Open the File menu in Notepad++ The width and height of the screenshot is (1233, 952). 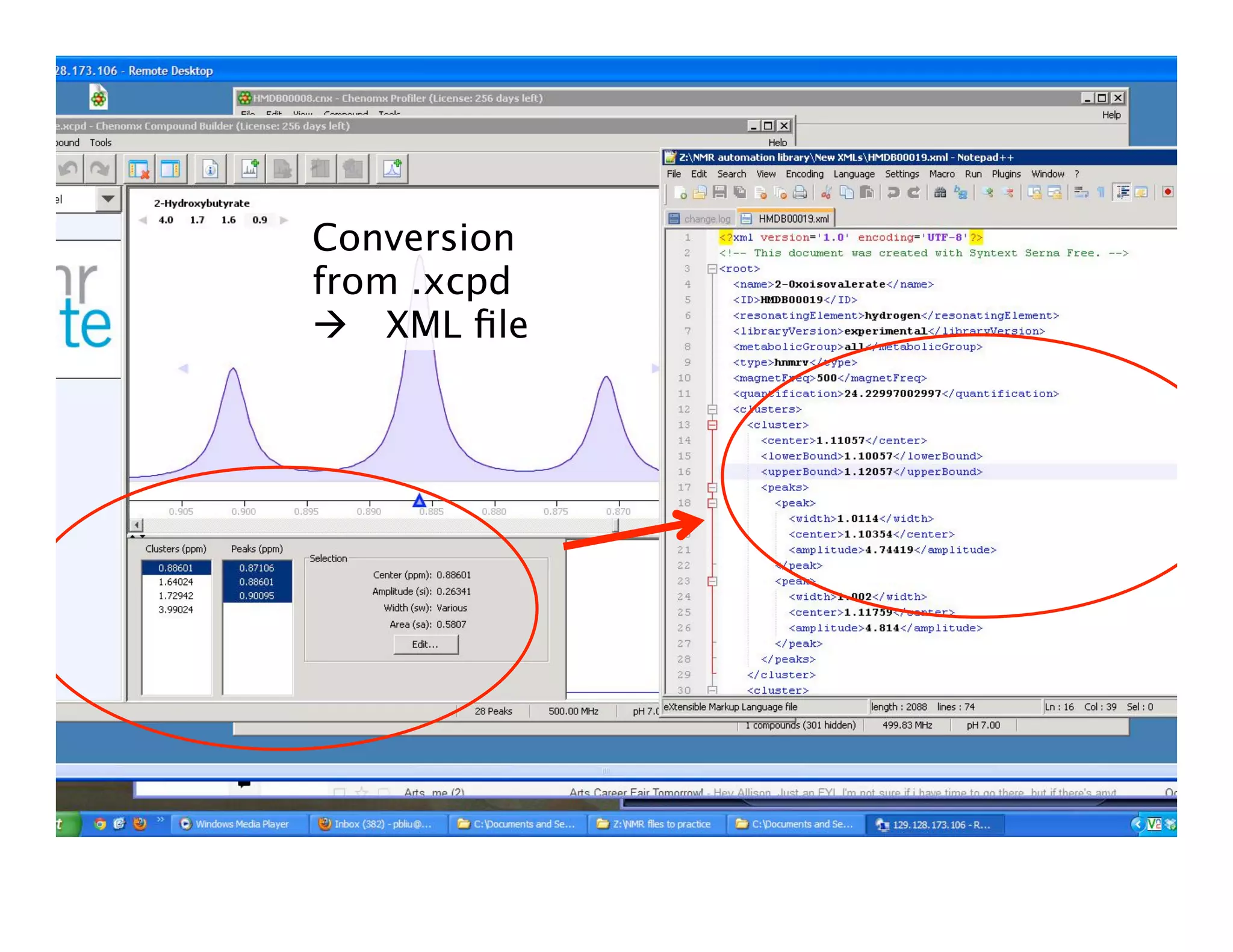tap(674, 174)
